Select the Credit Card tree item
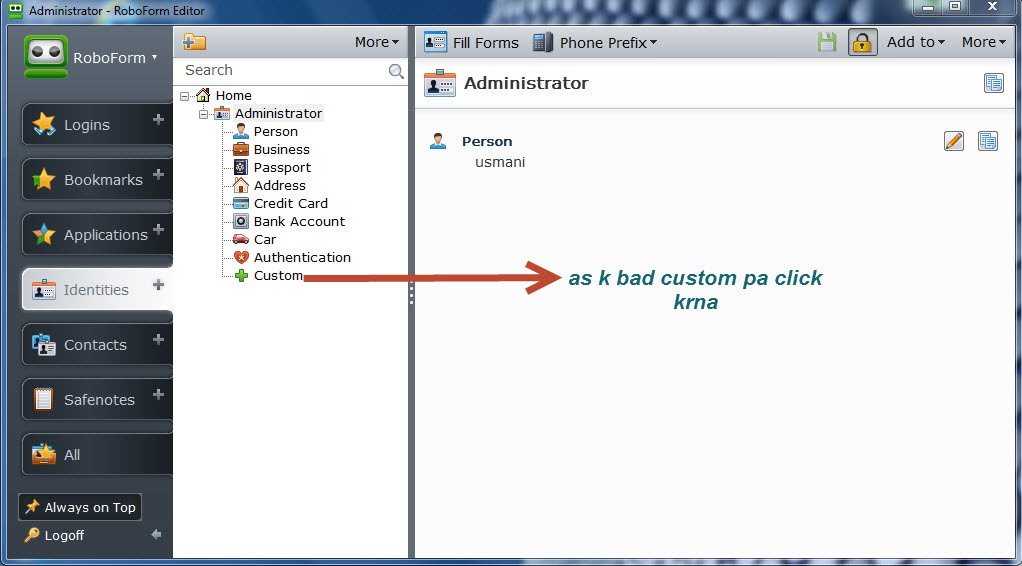The image size is (1022, 566). coord(291,203)
